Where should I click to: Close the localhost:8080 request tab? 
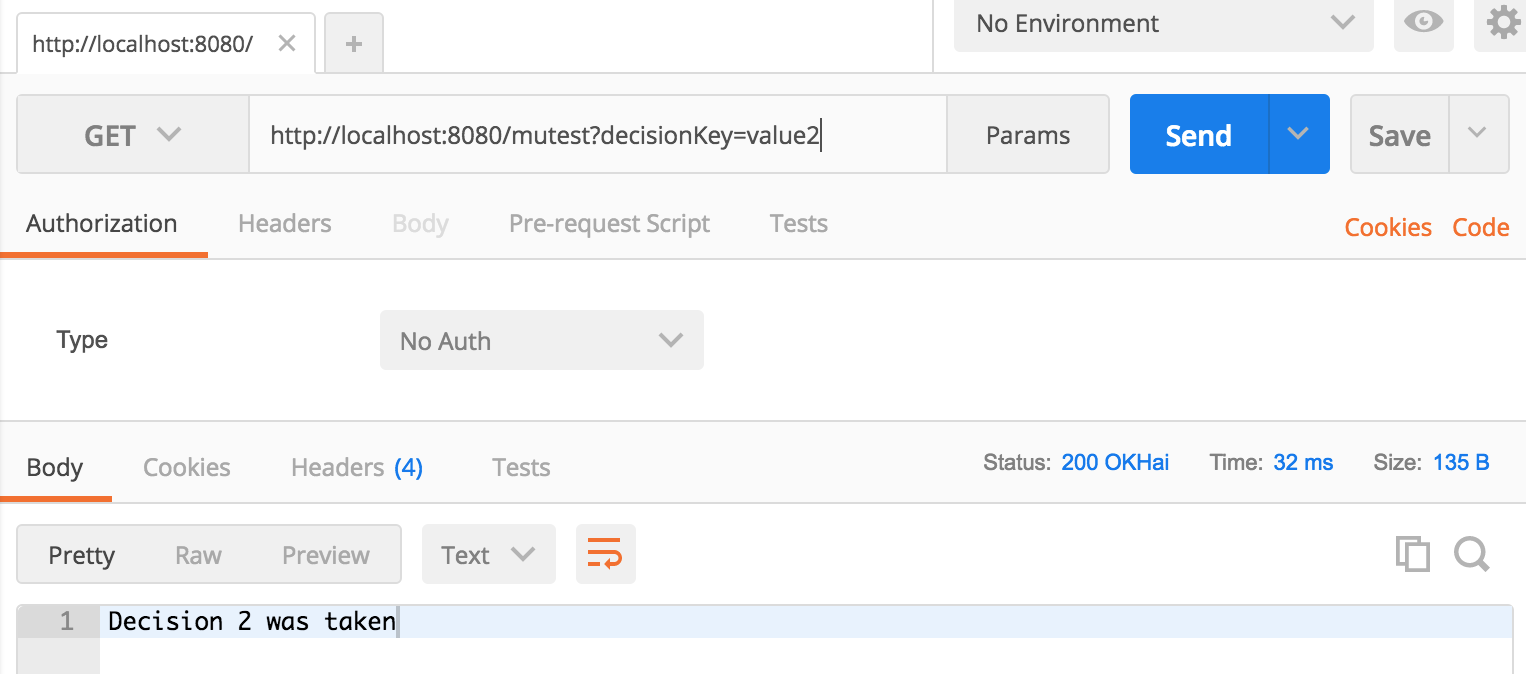287,44
